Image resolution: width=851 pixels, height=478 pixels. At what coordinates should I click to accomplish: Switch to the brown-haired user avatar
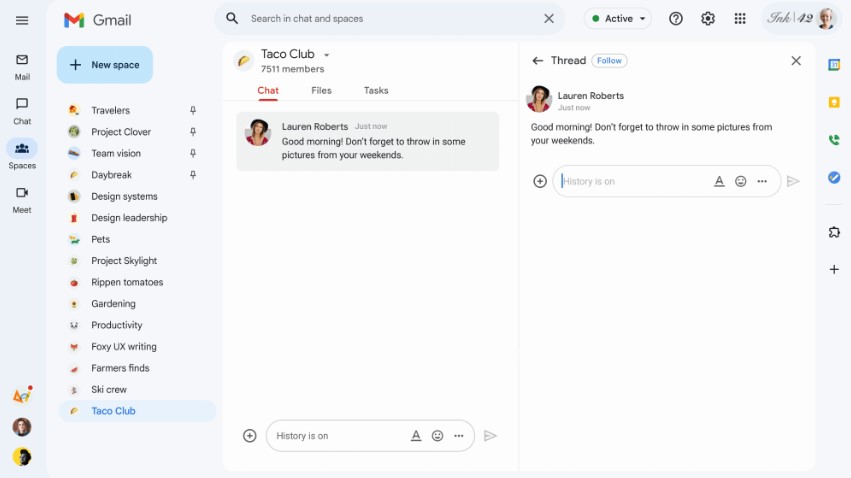(22, 427)
